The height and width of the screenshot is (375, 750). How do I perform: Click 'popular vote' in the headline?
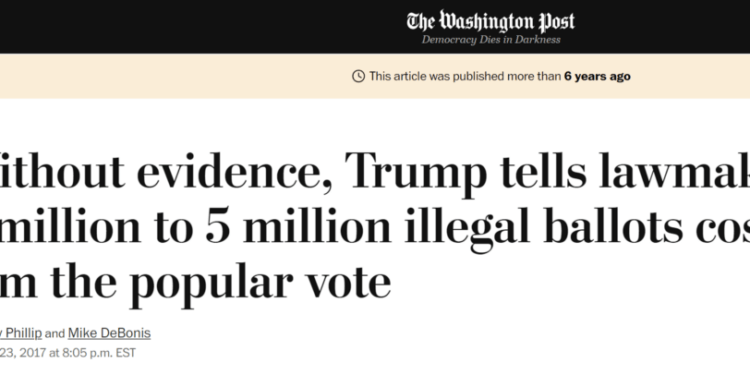pyautogui.click(x=260, y=283)
